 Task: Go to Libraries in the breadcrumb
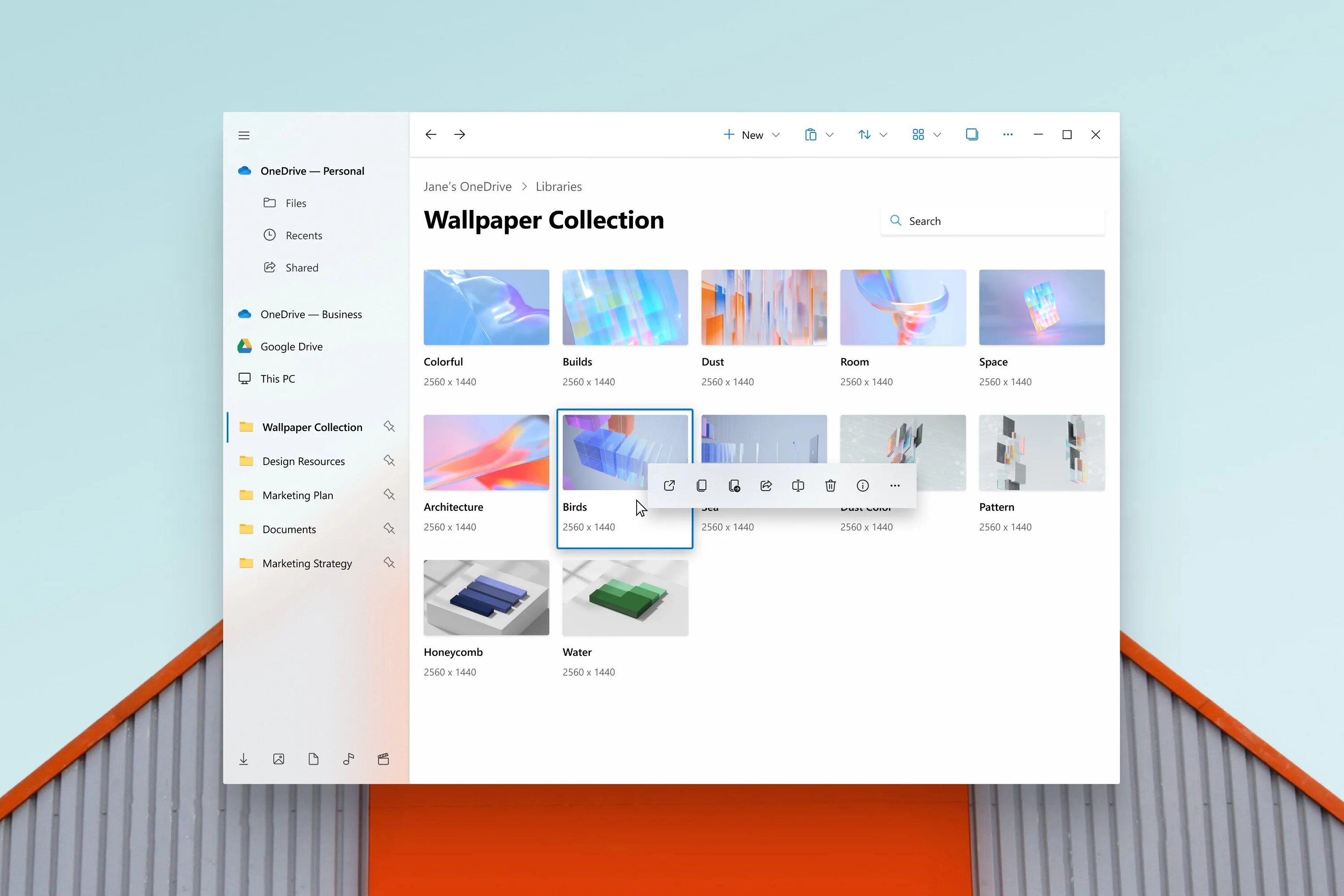point(558,187)
